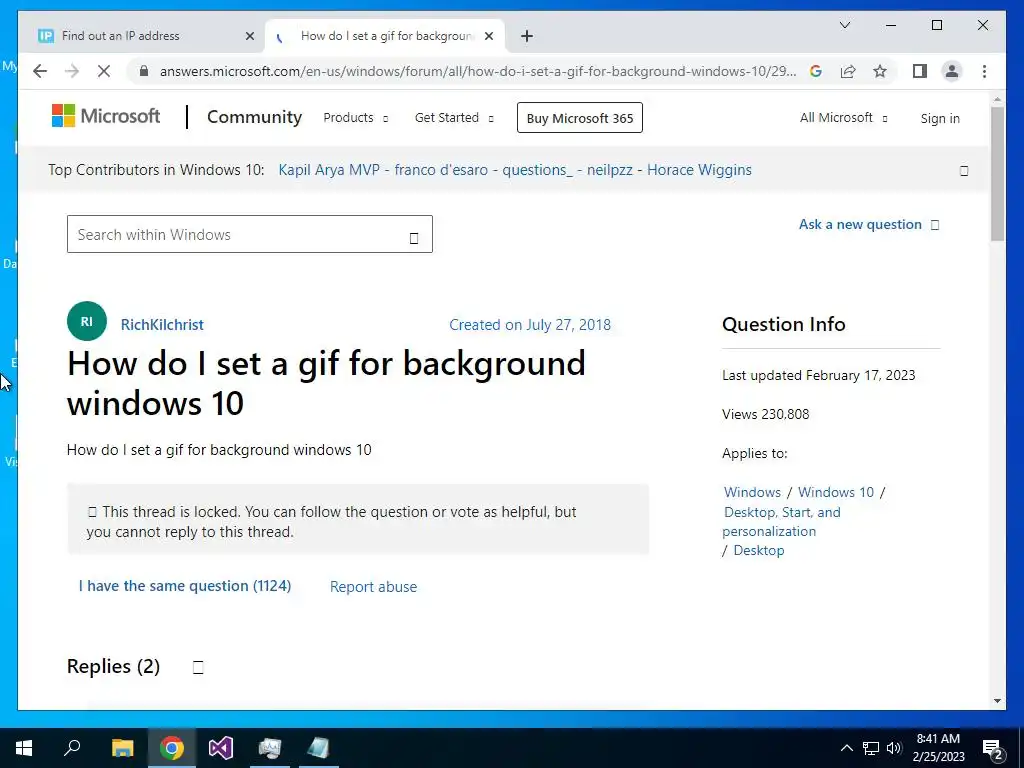Open Horace Wiggins contributor profile
Viewport: 1024px width, 768px height.
coord(699,170)
